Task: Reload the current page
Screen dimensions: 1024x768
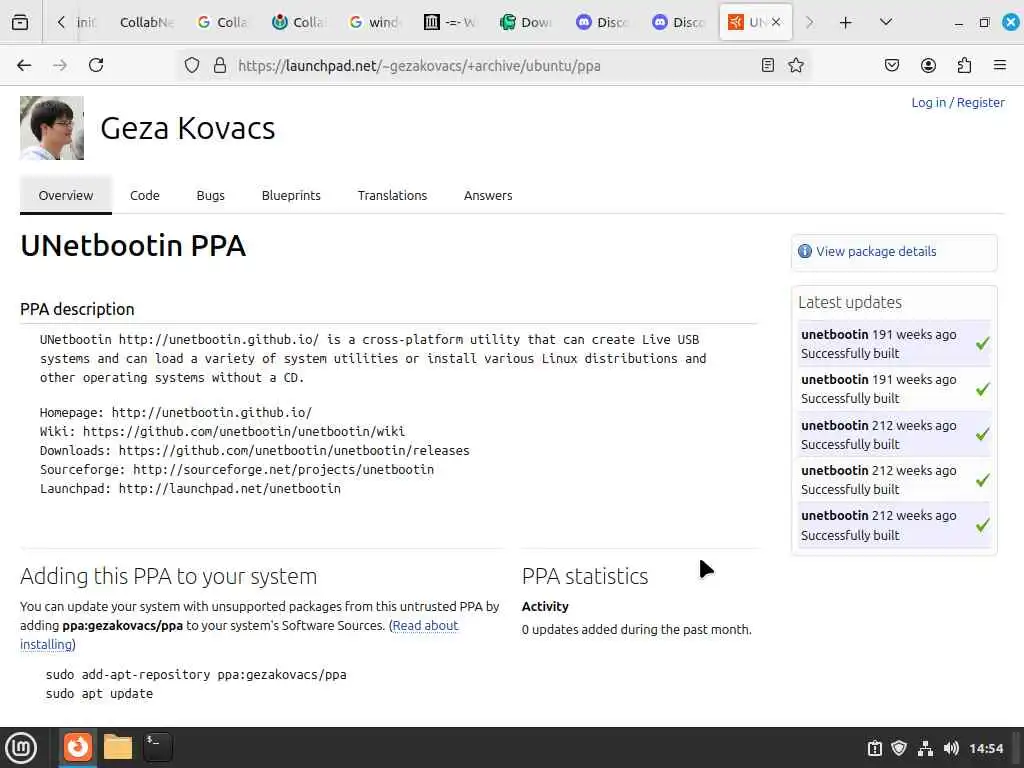Action: tap(96, 65)
